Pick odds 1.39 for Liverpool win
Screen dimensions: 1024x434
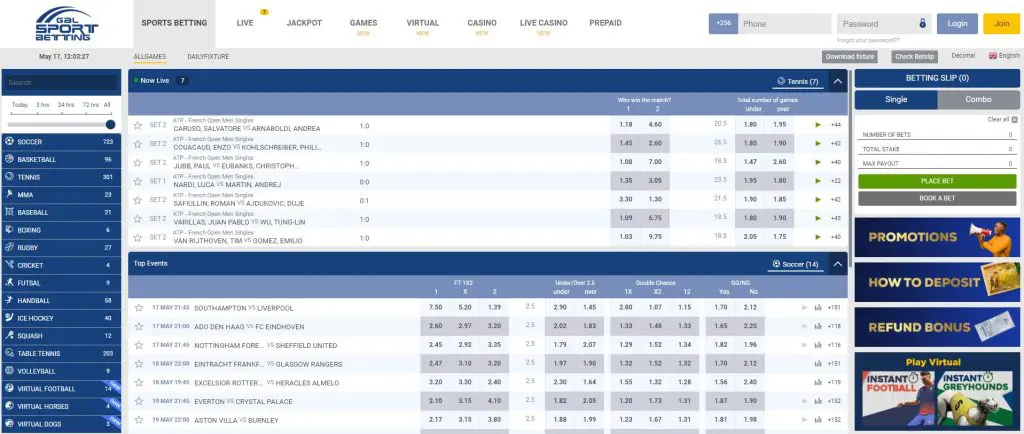[x=494, y=307]
